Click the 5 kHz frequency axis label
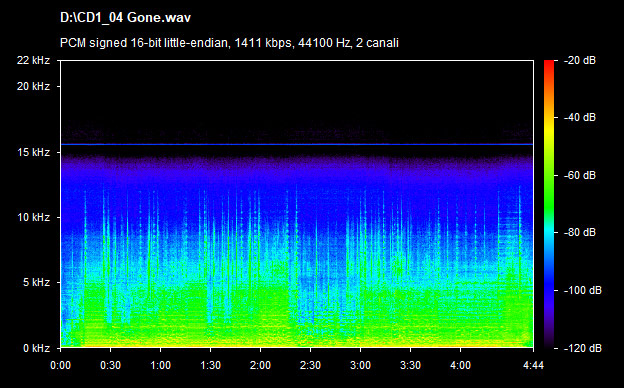624x388 pixels. pyautogui.click(x=36, y=283)
